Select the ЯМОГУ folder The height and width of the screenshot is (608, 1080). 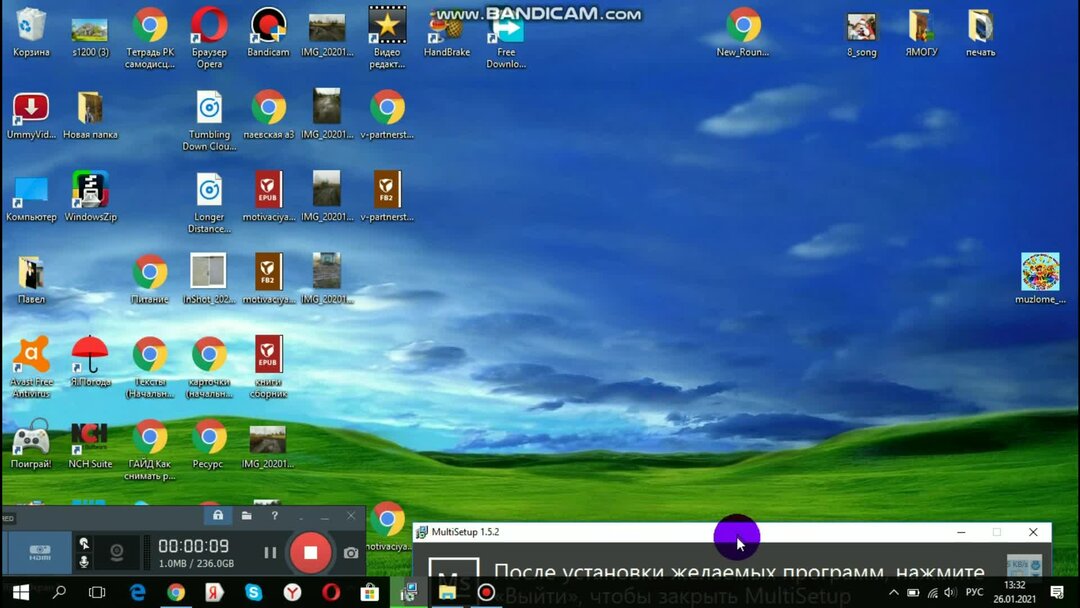(922, 34)
